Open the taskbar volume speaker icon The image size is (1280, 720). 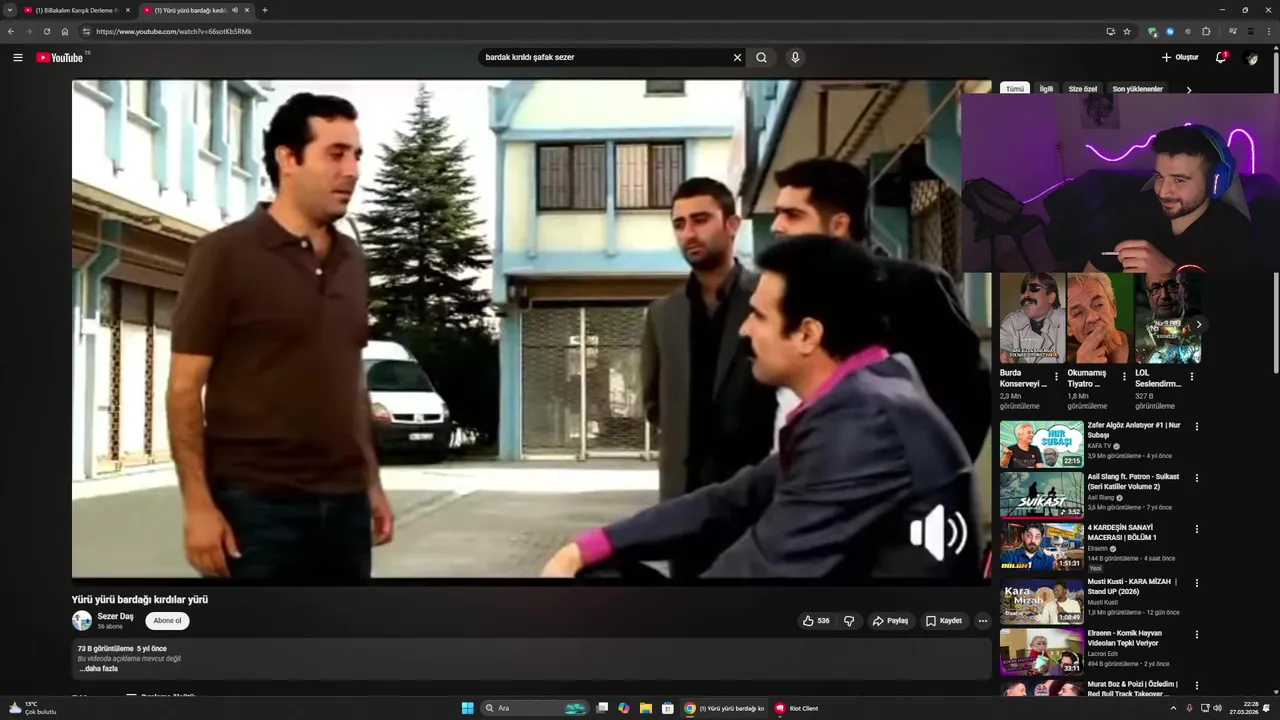(1217, 708)
